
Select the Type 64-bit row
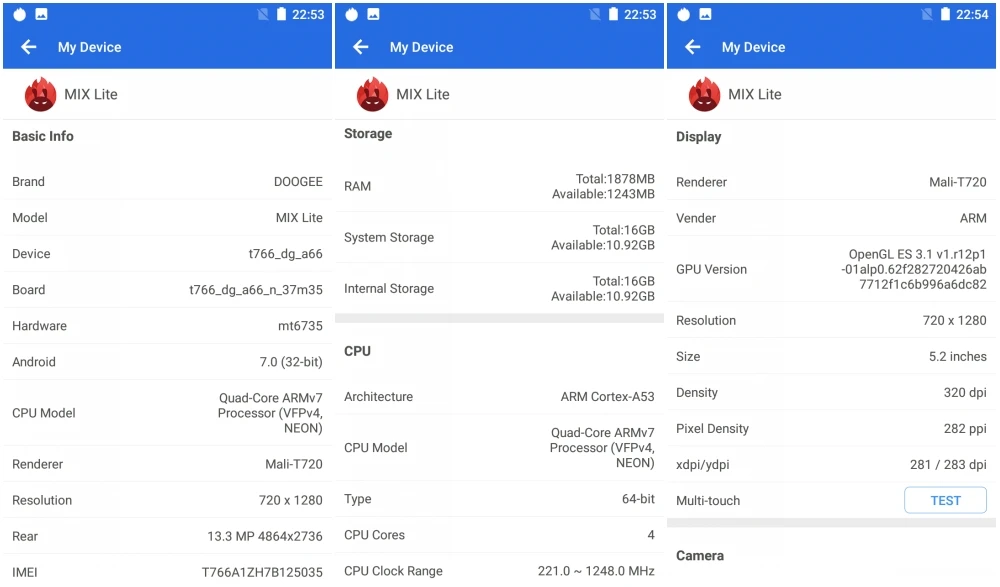click(499, 499)
